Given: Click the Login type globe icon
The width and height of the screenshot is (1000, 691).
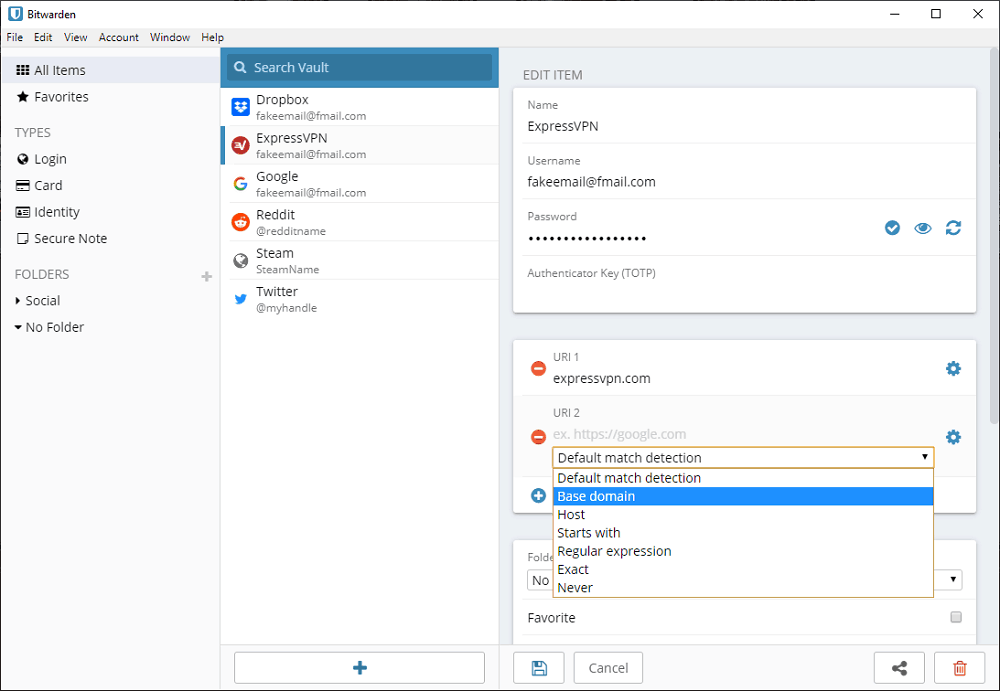Looking at the screenshot, I should [x=23, y=159].
